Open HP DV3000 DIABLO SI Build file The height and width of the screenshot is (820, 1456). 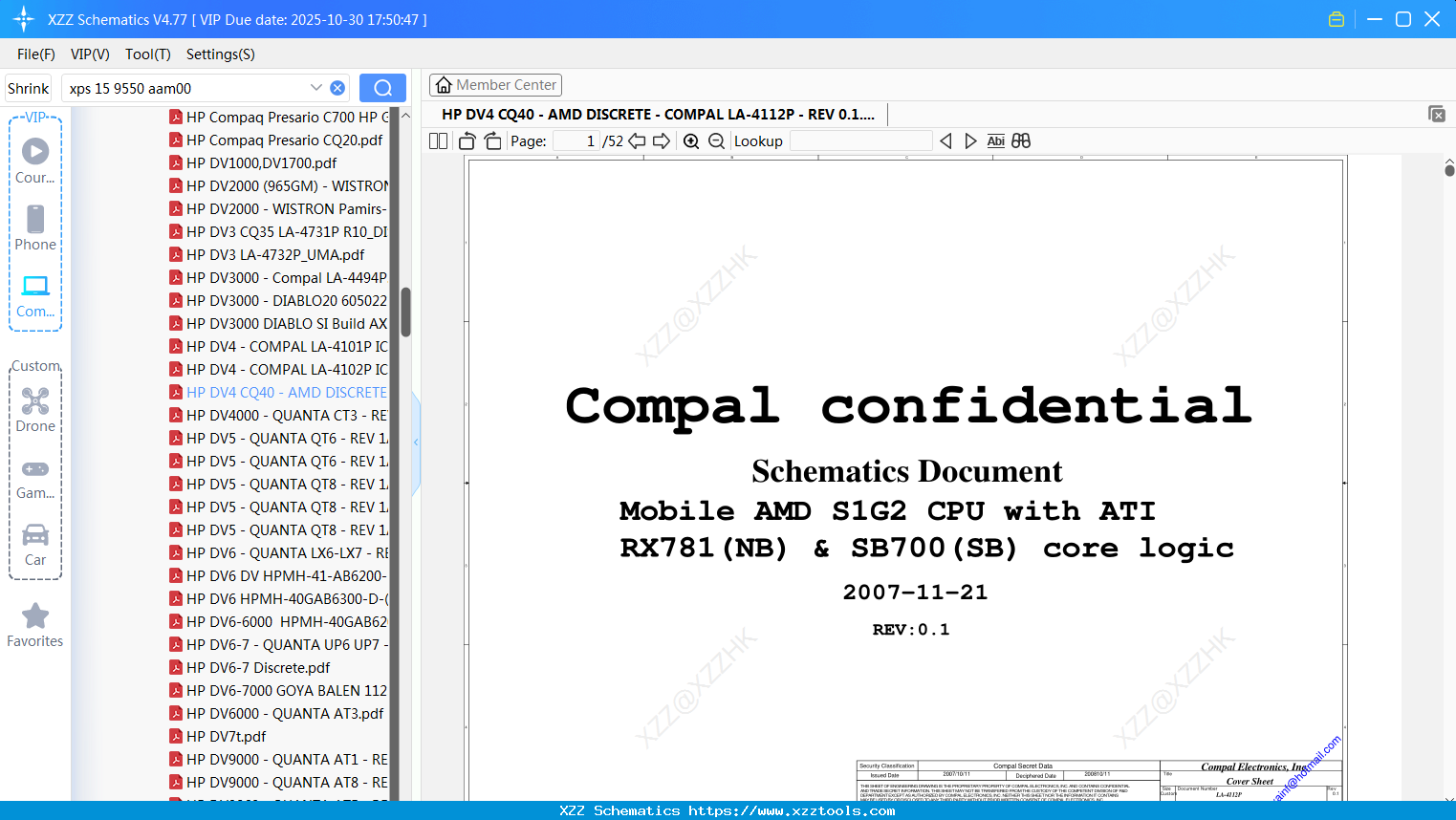[x=278, y=324]
